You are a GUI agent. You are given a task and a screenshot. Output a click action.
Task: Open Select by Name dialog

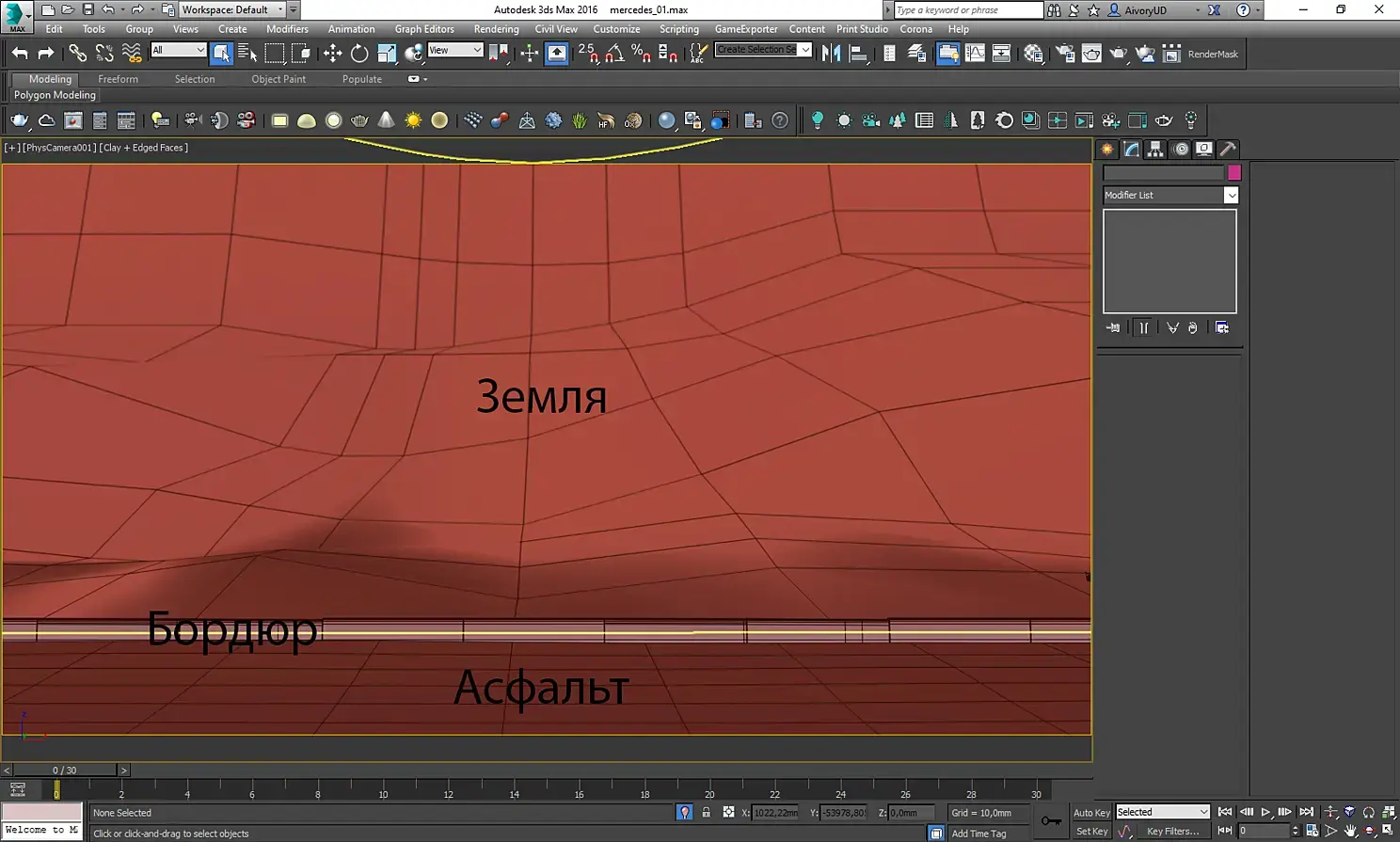[x=247, y=54]
